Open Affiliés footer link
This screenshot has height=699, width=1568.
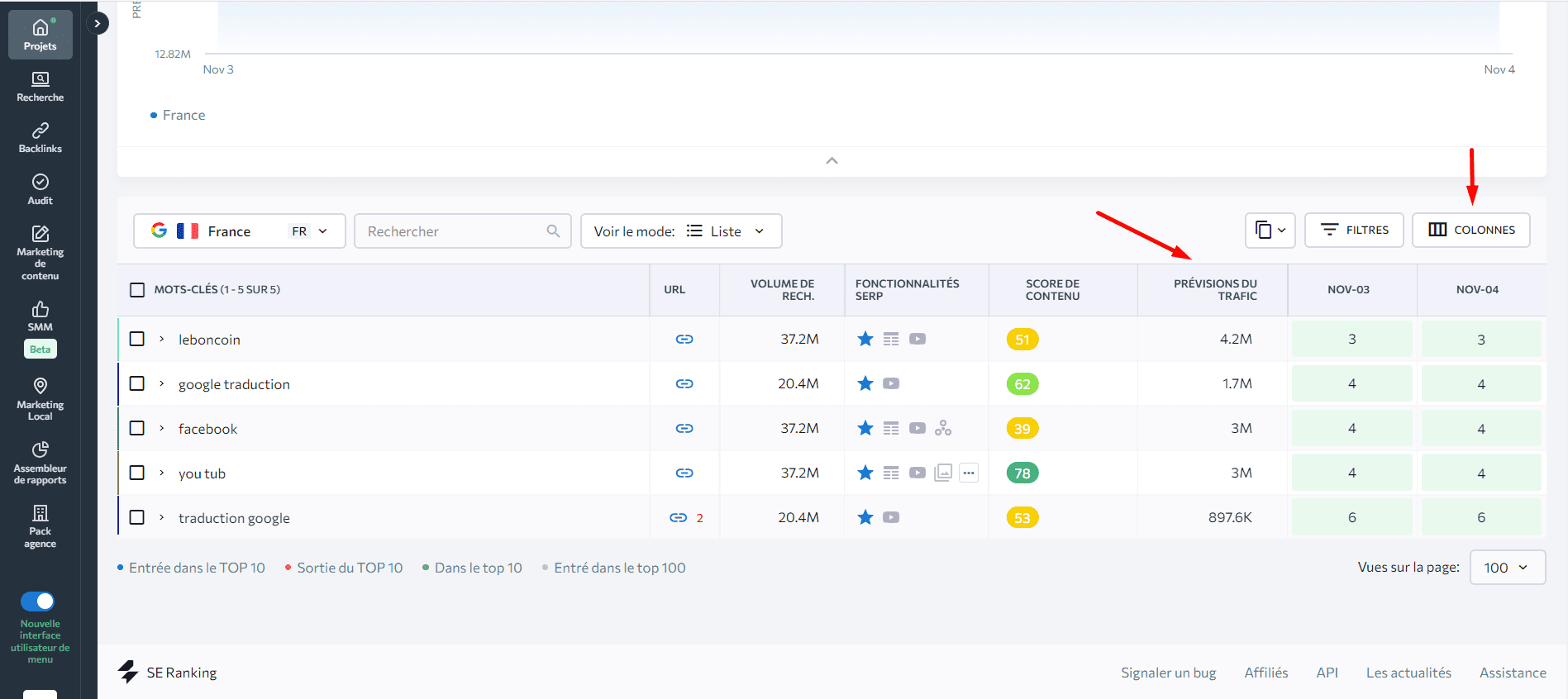click(1266, 673)
